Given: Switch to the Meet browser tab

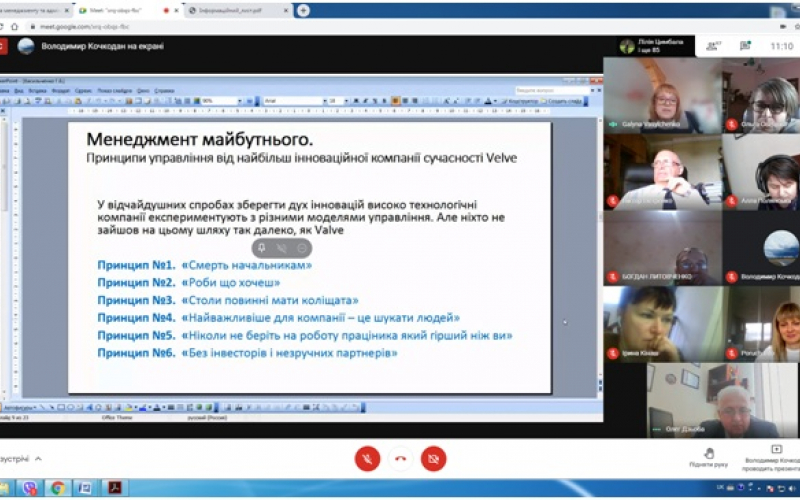Looking at the screenshot, I should (128, 10).
